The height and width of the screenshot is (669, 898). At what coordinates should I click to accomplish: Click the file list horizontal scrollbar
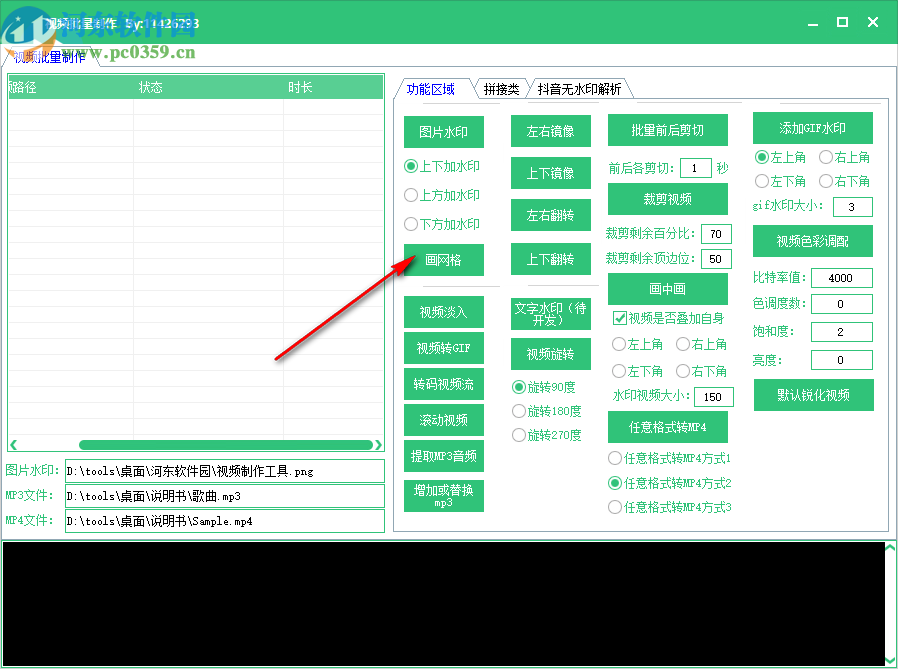(226, 445)
